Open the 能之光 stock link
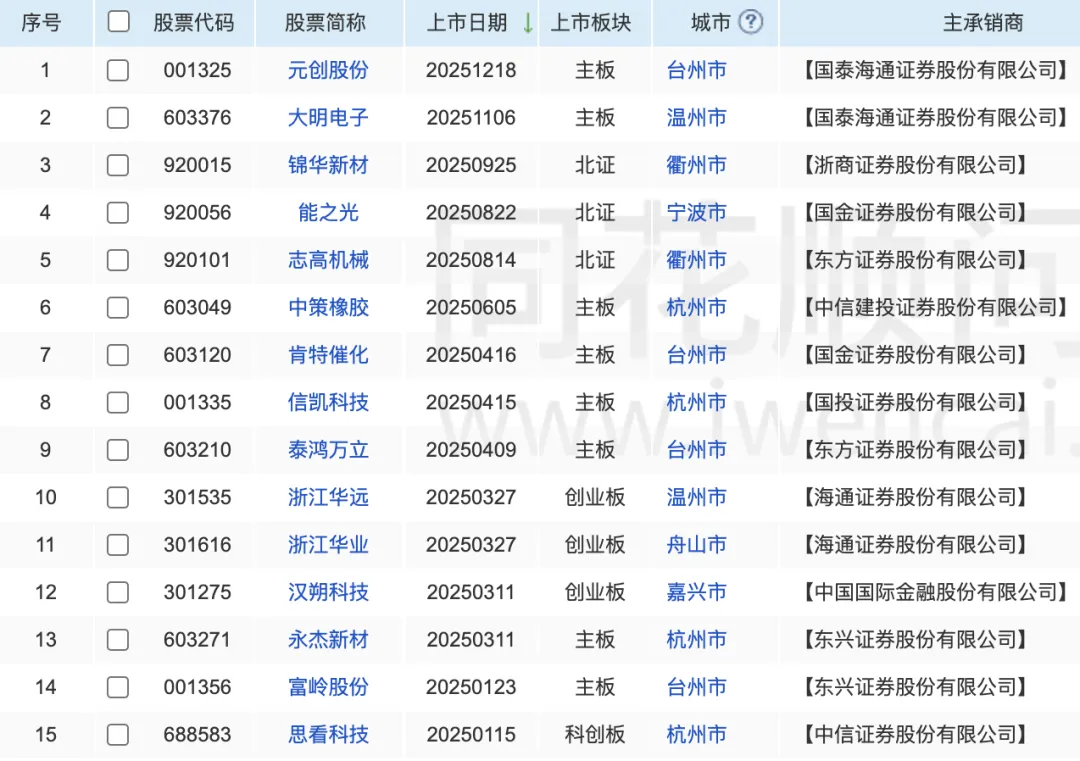This screenshot has height=761, width=1080. (x=328, y=213)
